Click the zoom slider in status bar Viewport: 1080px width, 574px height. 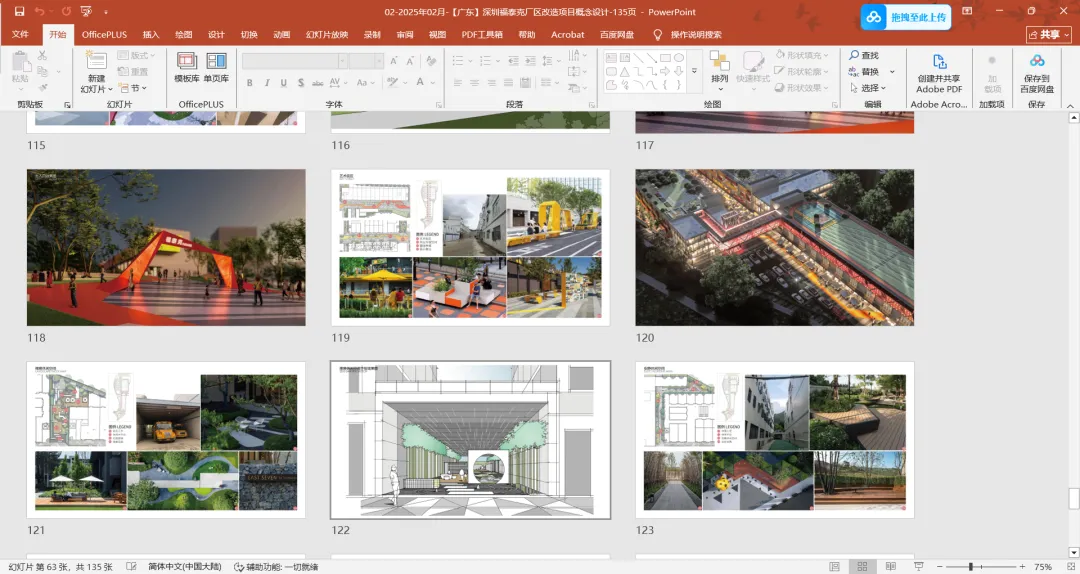pos(971,567)
